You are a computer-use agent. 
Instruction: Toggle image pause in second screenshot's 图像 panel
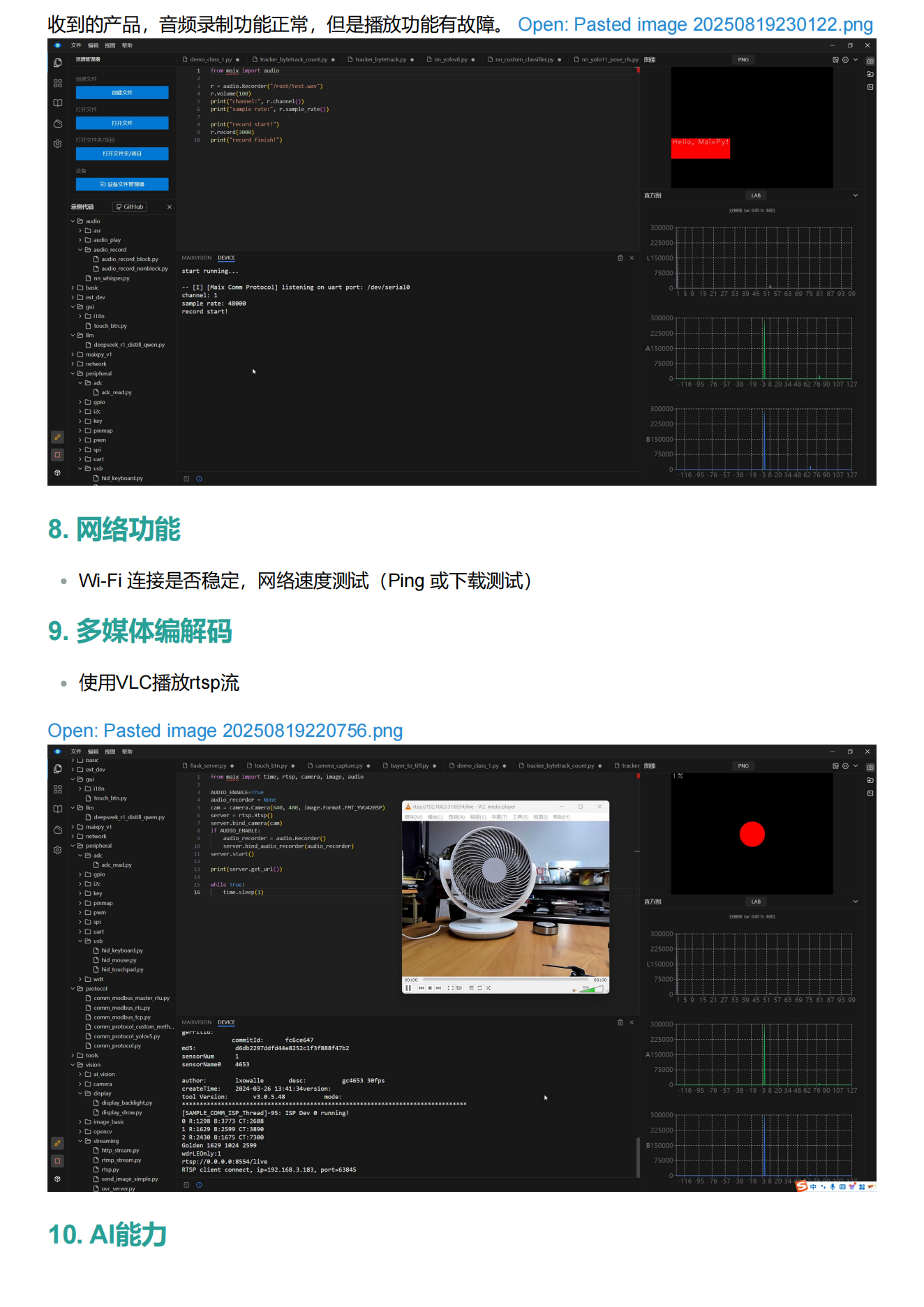[845, 766]
